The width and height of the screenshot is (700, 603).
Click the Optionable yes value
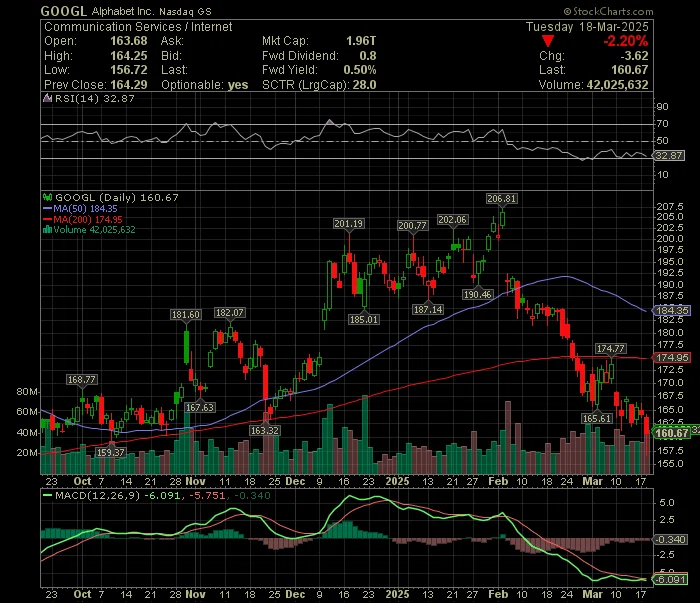click(x=238, y=84)
